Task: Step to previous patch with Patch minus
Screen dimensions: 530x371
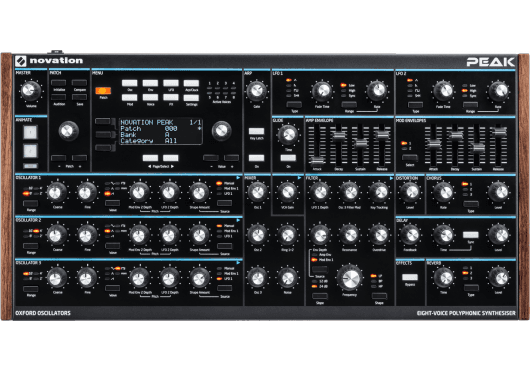Action: point(58,158)
